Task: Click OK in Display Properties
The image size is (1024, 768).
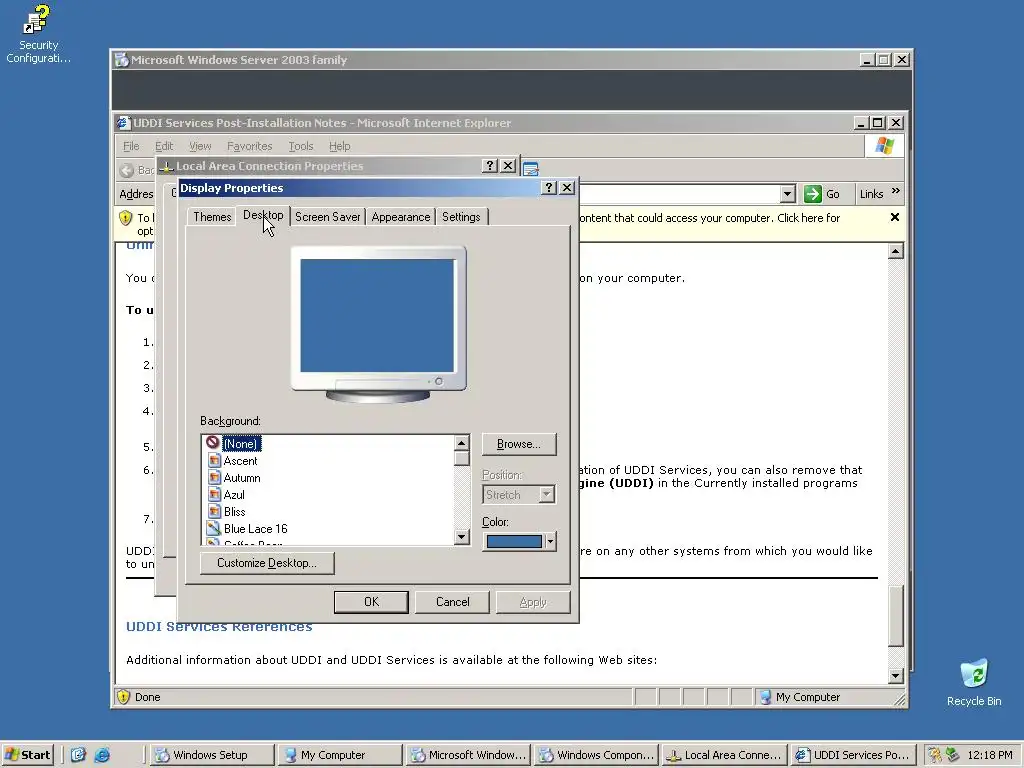Action: coord(372,602)
